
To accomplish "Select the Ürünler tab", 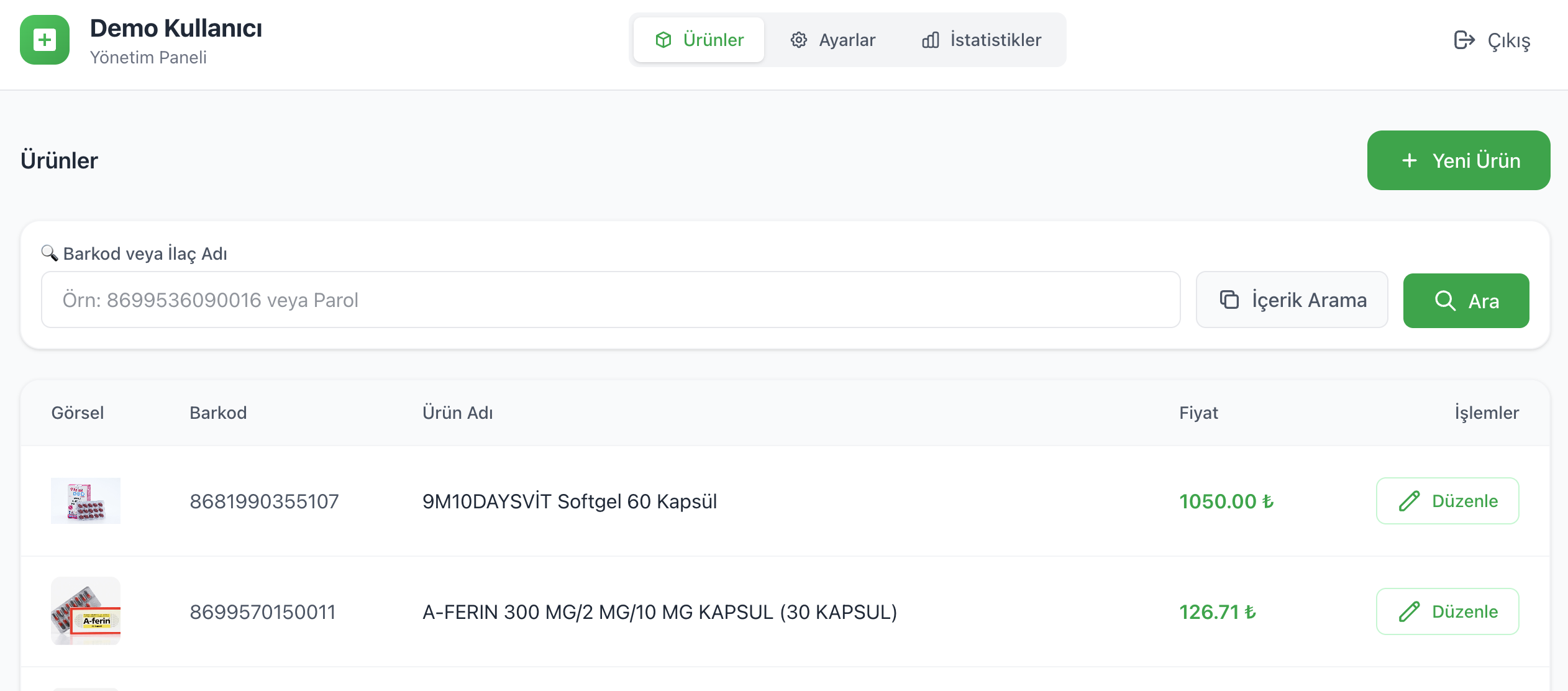I will (699, 40).
